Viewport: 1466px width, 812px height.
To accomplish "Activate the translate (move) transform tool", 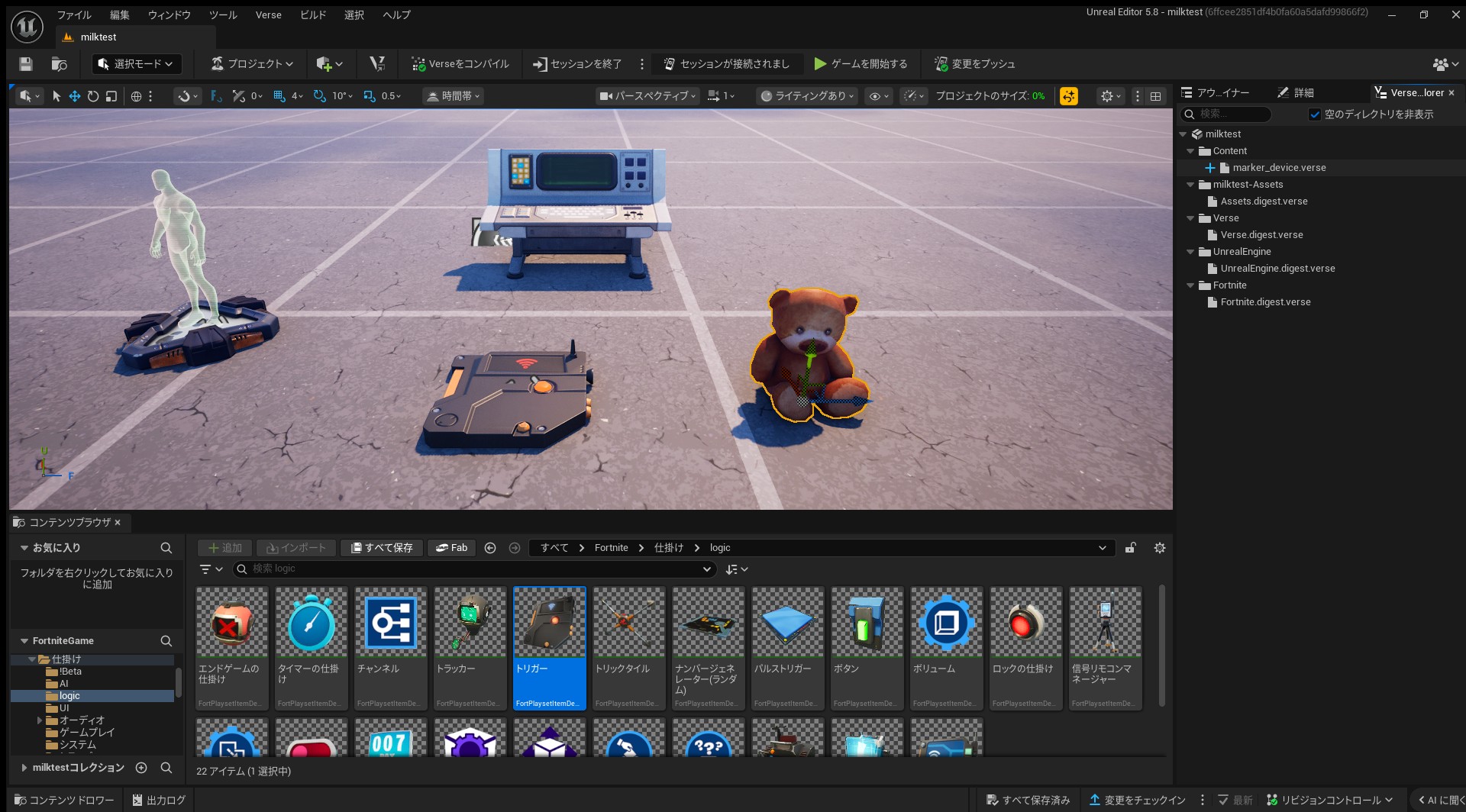I will coord(75,96).
